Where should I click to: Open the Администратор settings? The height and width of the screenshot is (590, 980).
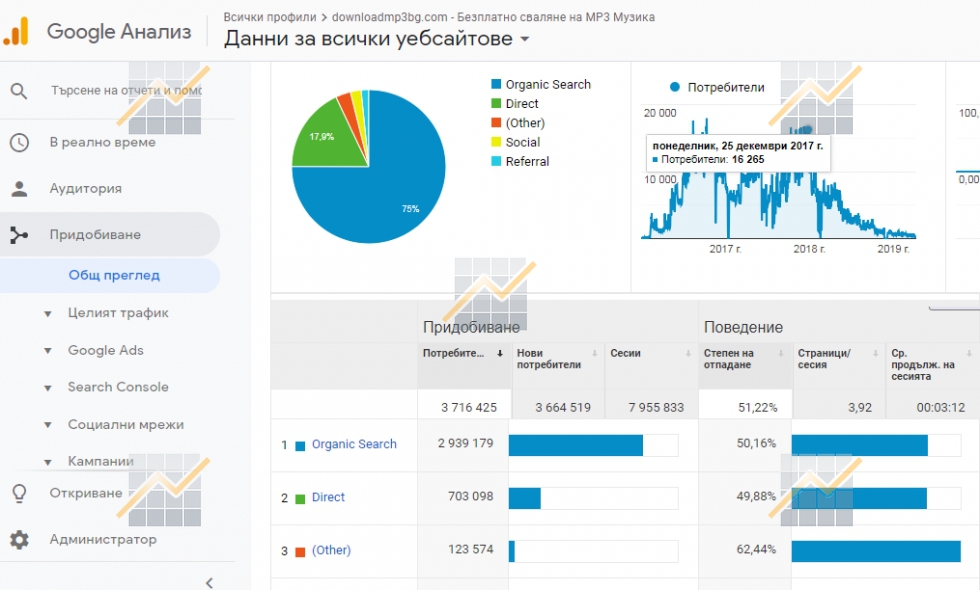pyautogui.click(x=103, y=539)
